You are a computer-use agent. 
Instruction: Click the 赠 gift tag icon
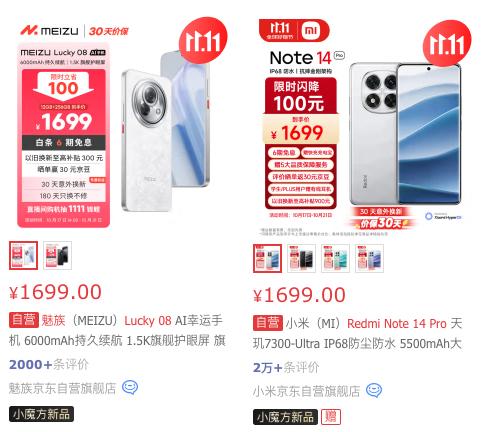[331, 417]
